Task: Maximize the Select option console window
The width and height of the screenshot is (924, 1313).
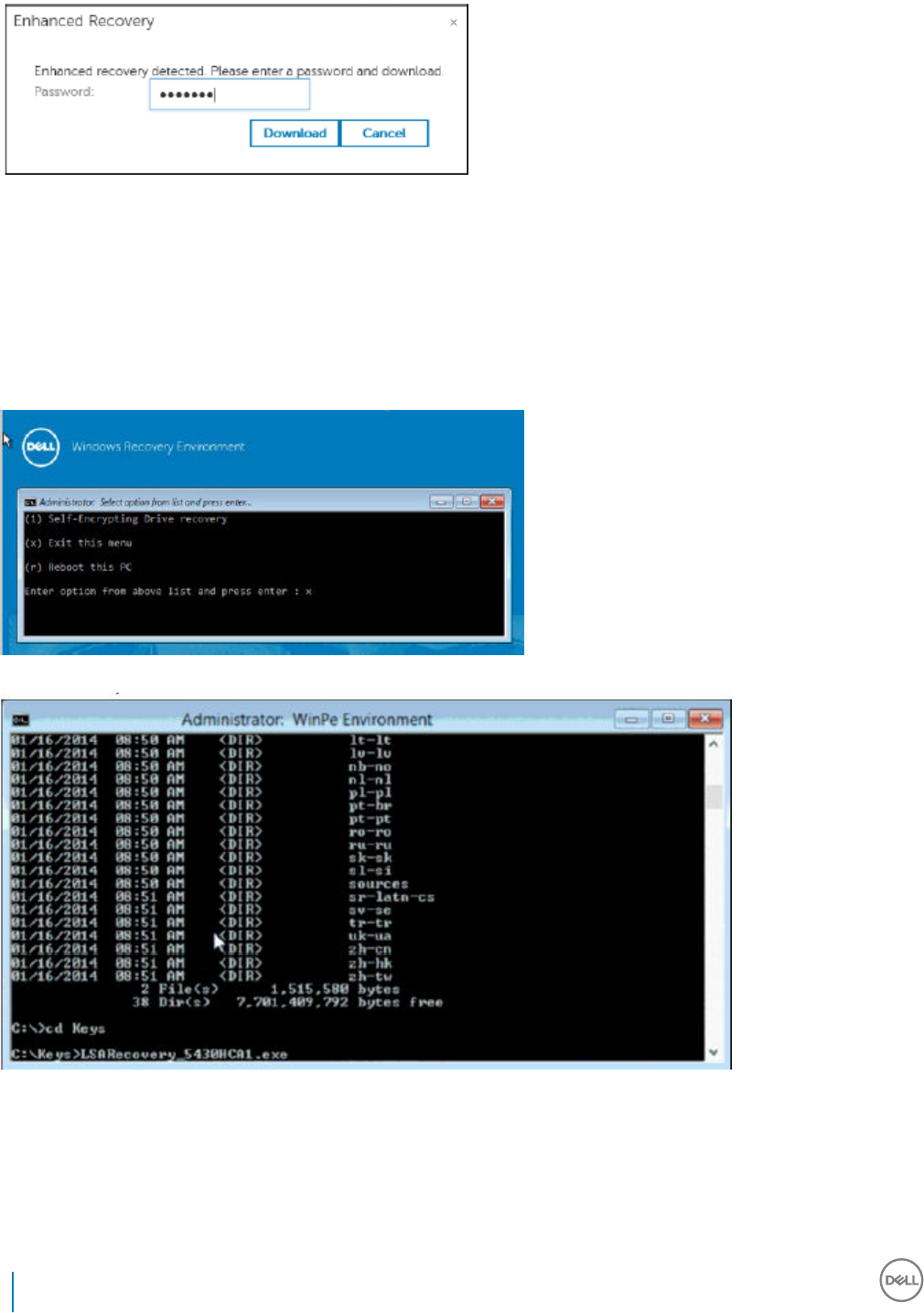Action: [x=467, y=501]
